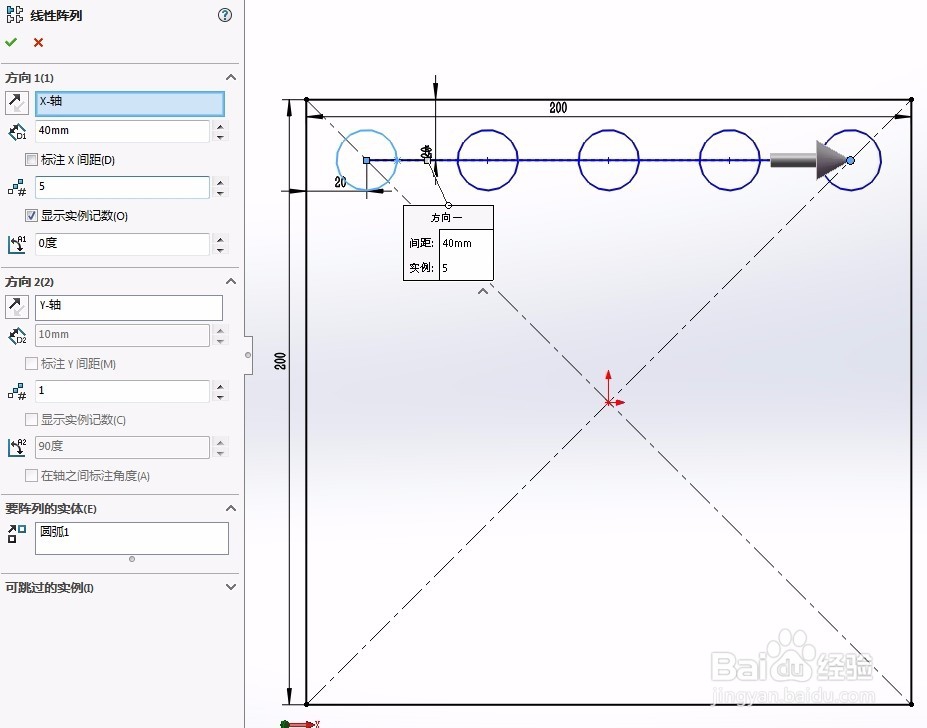The width and height of the screenshot is (927, 728).
Task: Cancel the linear pattern with red X
Action: [38, 43]
